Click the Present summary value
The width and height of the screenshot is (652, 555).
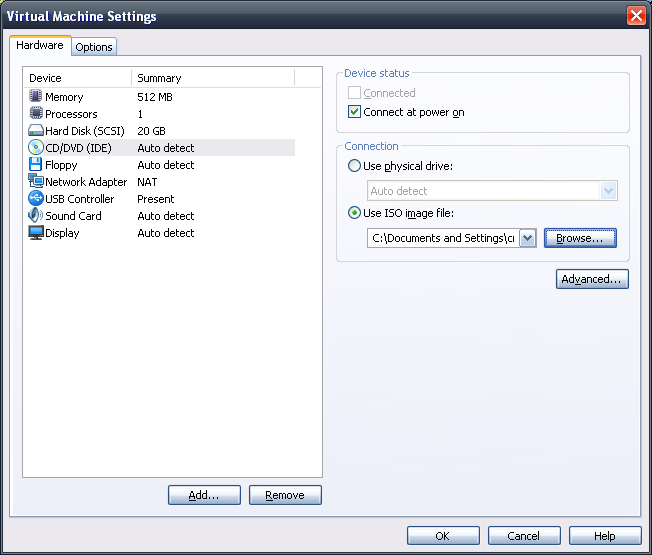156,199
